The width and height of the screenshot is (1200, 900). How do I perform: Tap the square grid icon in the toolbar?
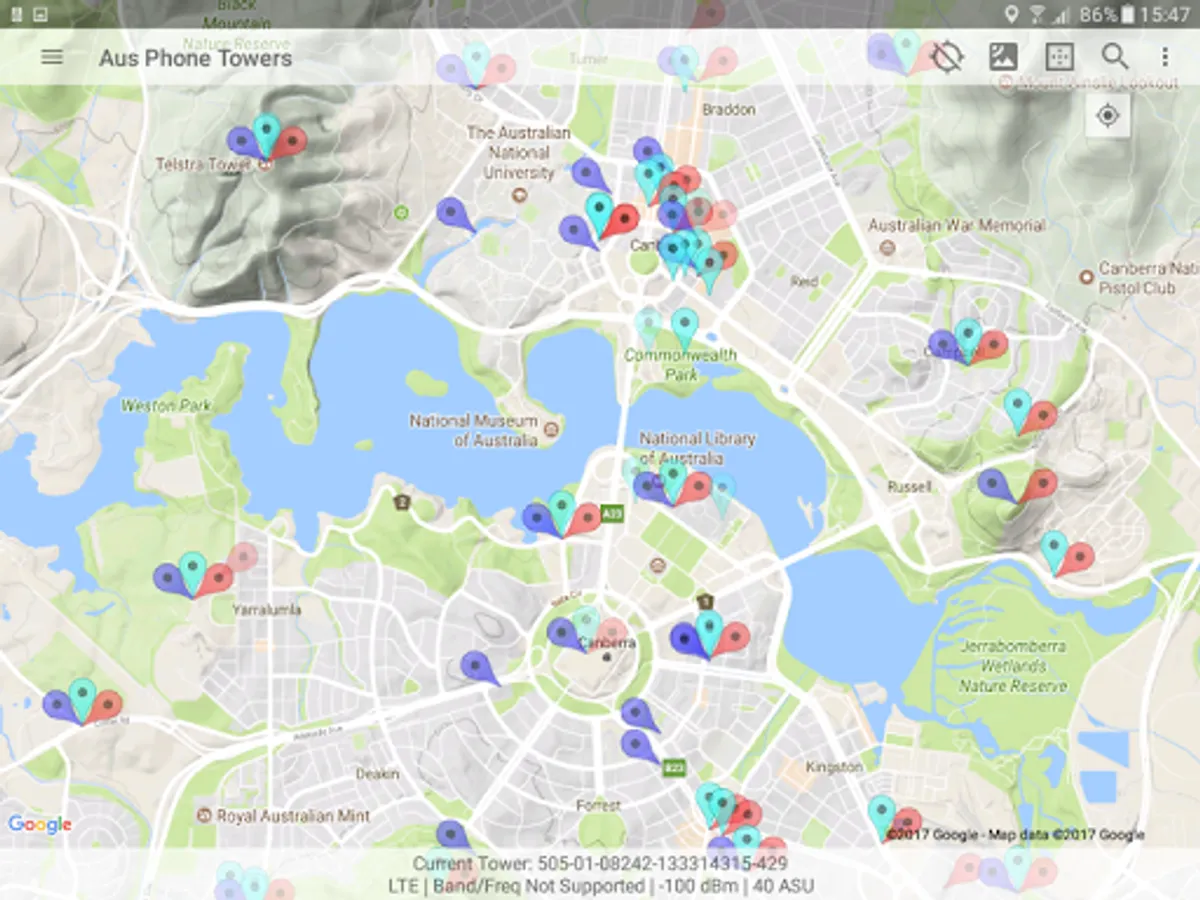coord(1060,57)
